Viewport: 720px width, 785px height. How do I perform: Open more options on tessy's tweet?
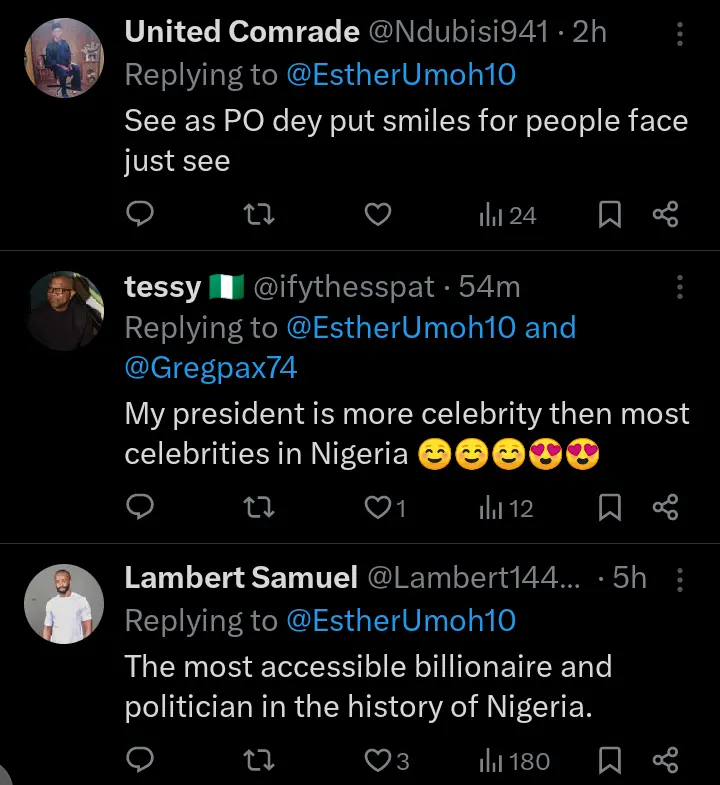pyautogui.click(x=680, y=288)
